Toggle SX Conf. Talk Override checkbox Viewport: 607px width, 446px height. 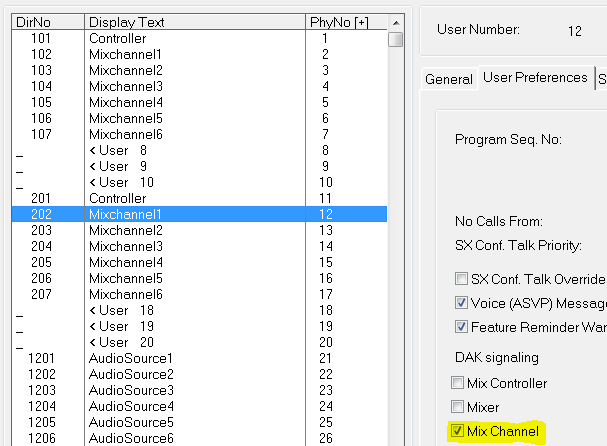point(461,279)
